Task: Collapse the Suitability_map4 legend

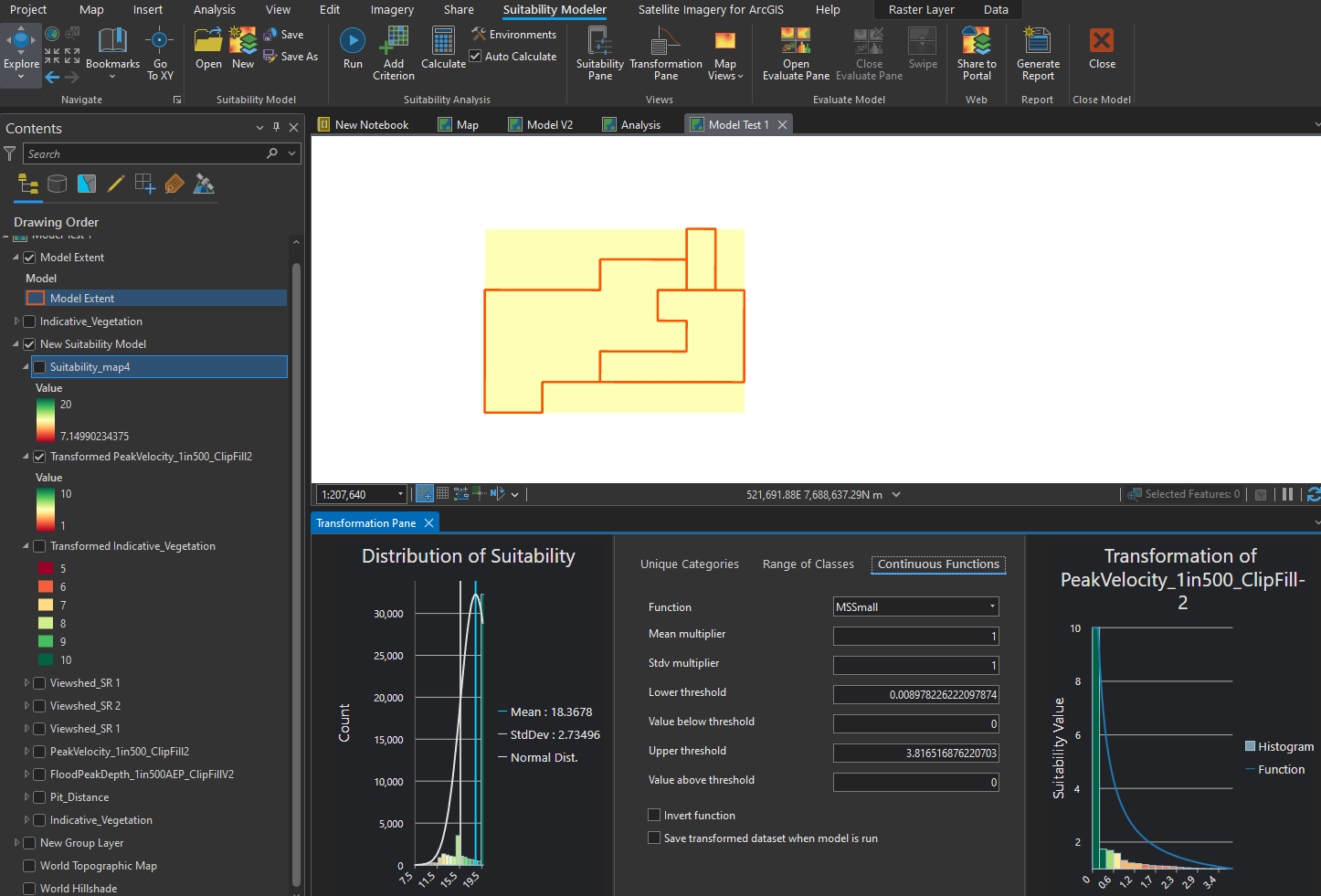Action: point(26,367)
